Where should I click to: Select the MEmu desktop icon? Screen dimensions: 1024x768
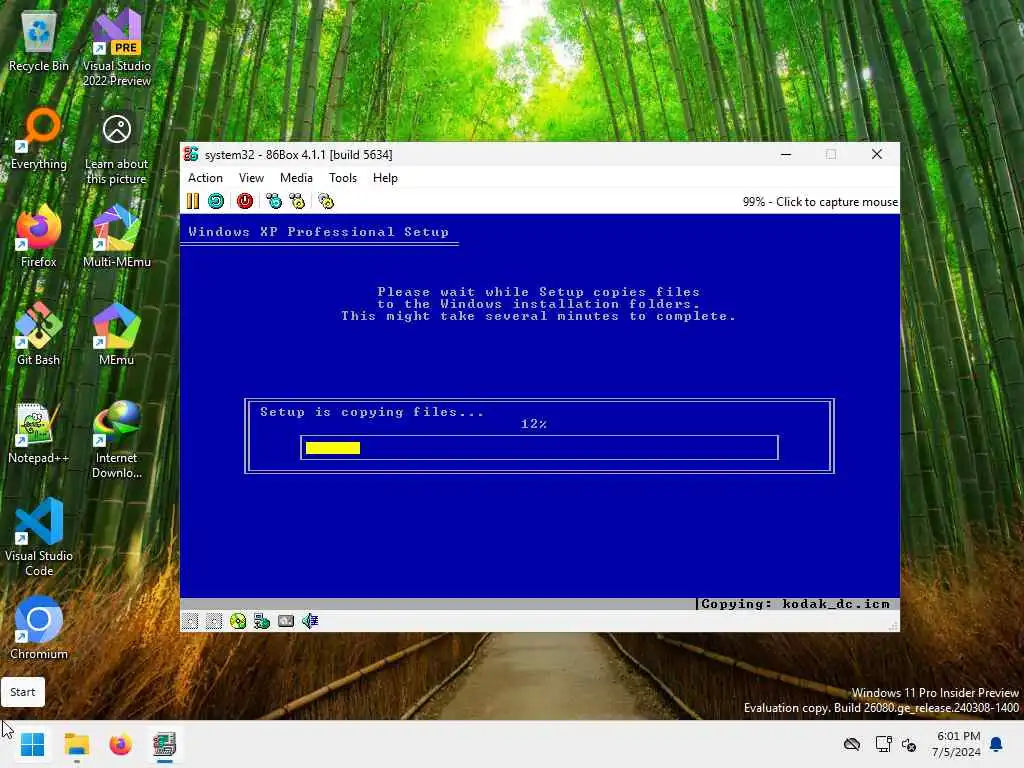pos(117,334)
